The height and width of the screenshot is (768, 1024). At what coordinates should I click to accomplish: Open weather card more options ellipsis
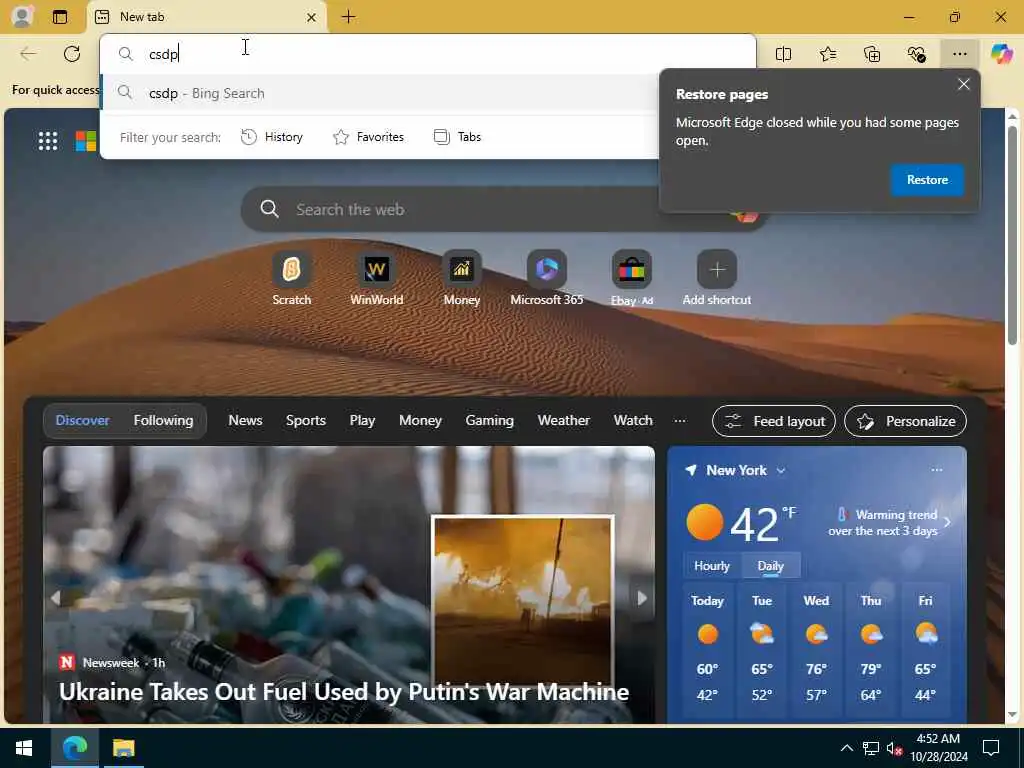(x=936, y=470)
